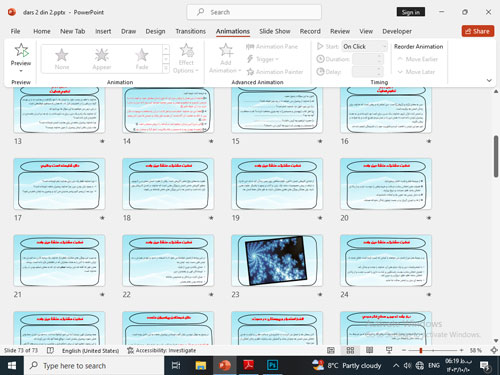Open the Developer tab
This screenshot has height=375, width=500.
click(x=397, y=31)
